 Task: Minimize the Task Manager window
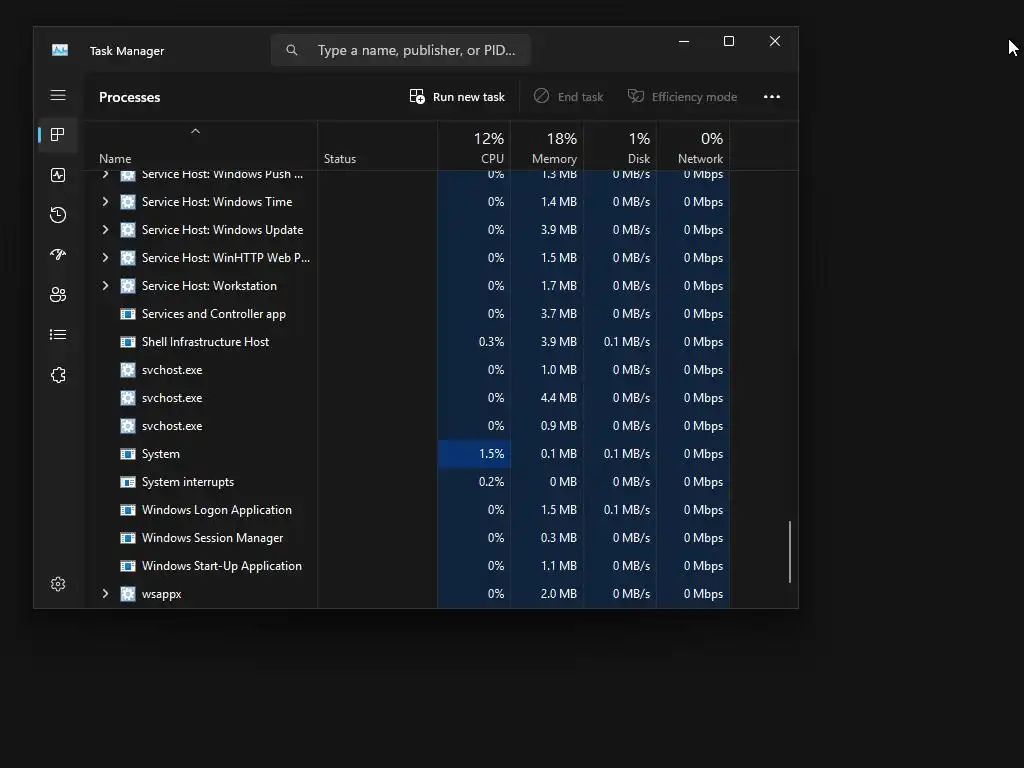coord(684,41)
